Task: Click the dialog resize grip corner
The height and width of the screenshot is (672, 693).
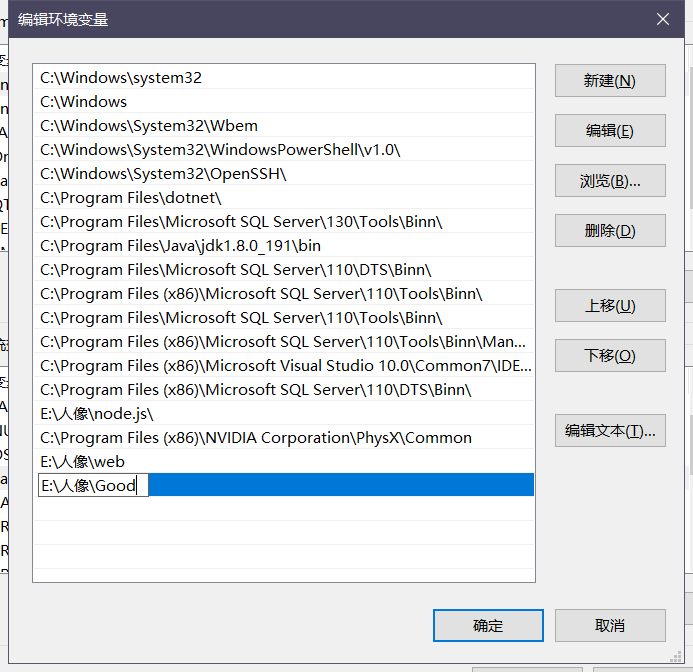Action: [676, 657]
